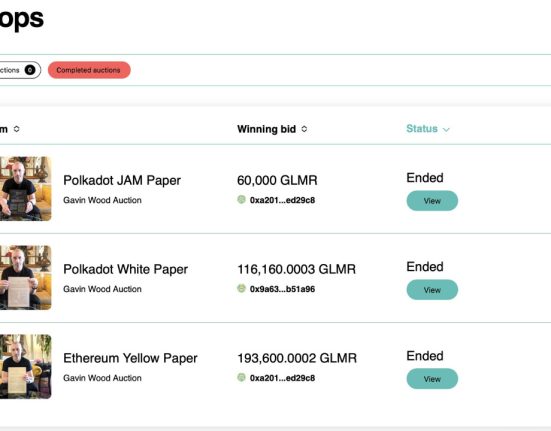Click the Polkadot JAM Paper title

[122, 181]
